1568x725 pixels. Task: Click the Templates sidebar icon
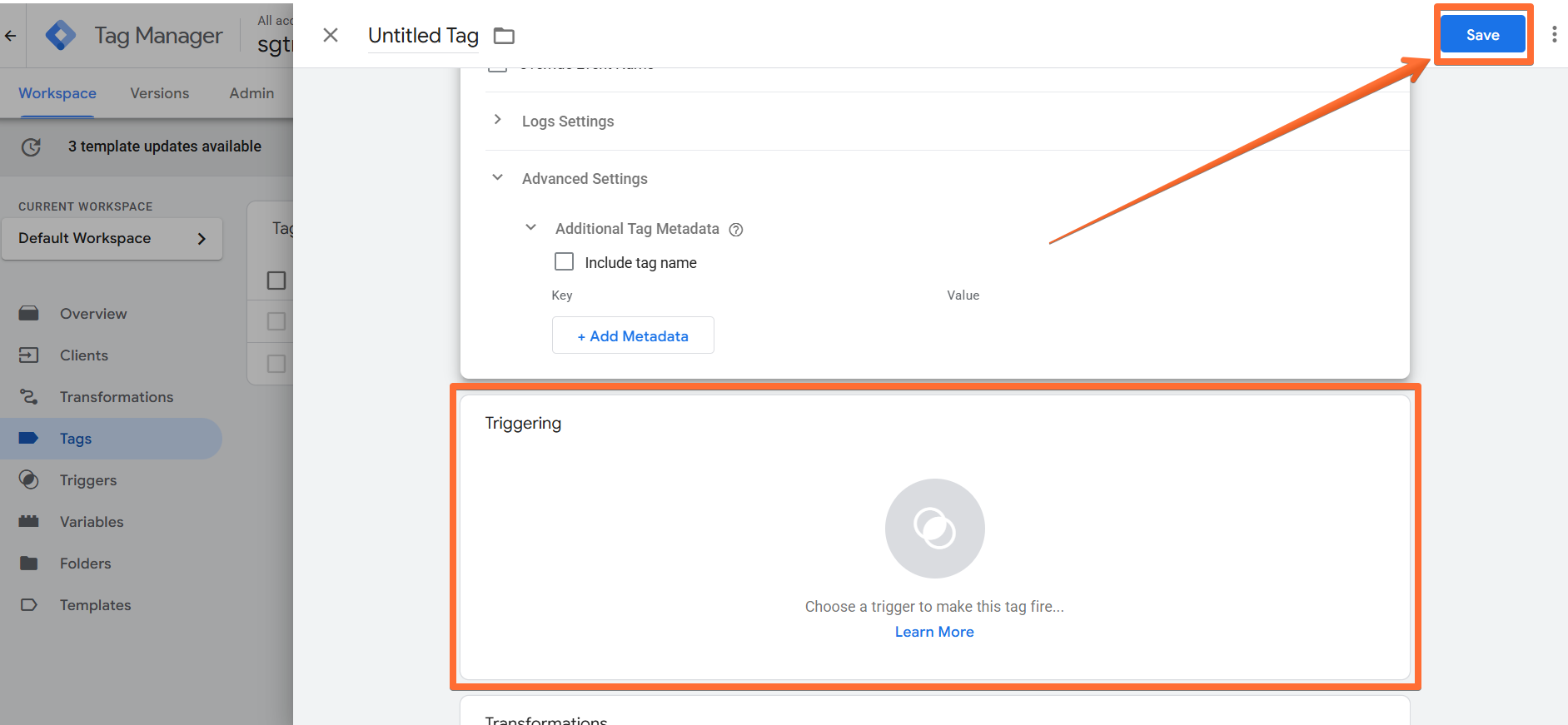28,604
